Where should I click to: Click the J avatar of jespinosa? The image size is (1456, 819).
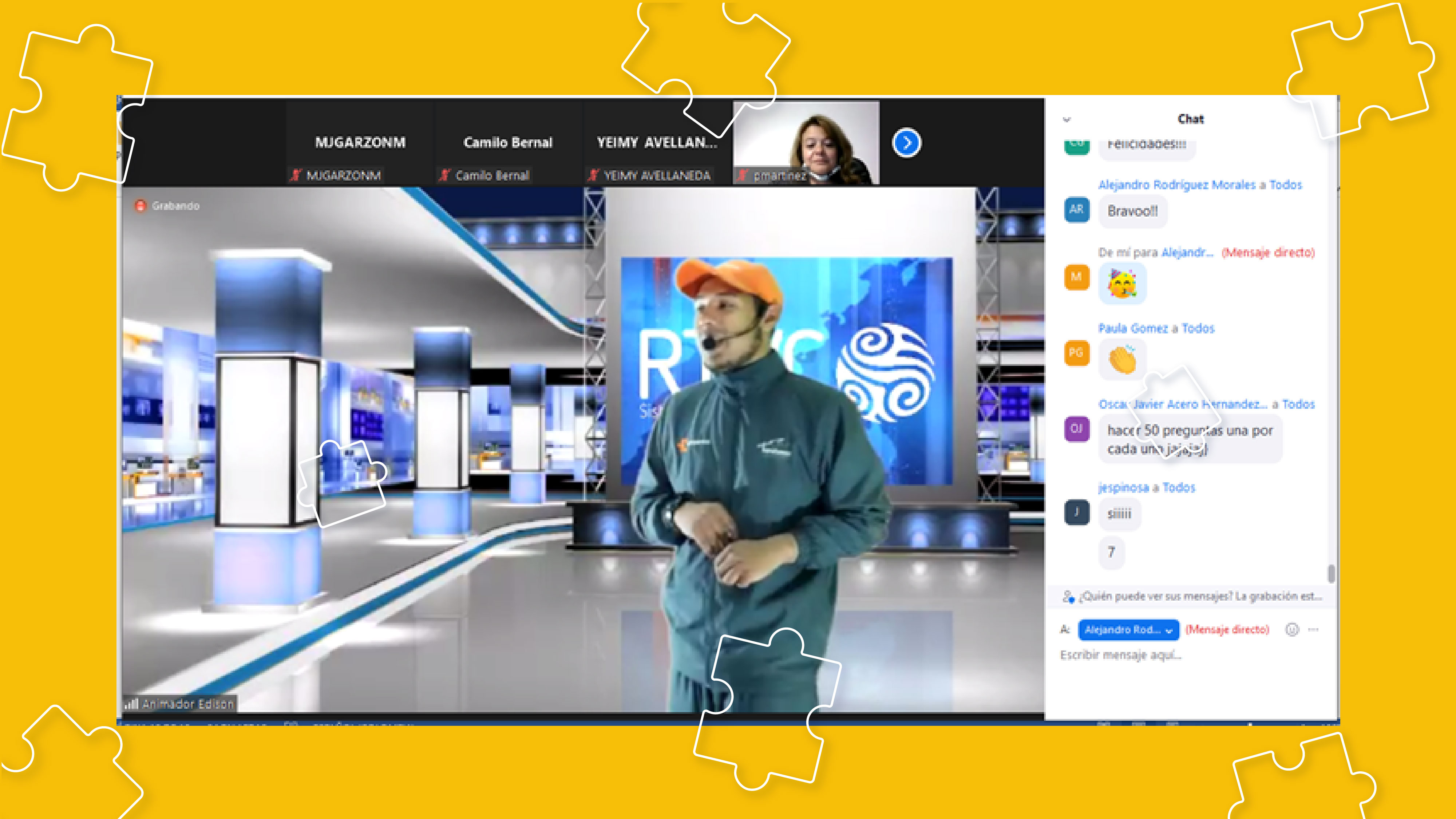tap(1076, 513)
